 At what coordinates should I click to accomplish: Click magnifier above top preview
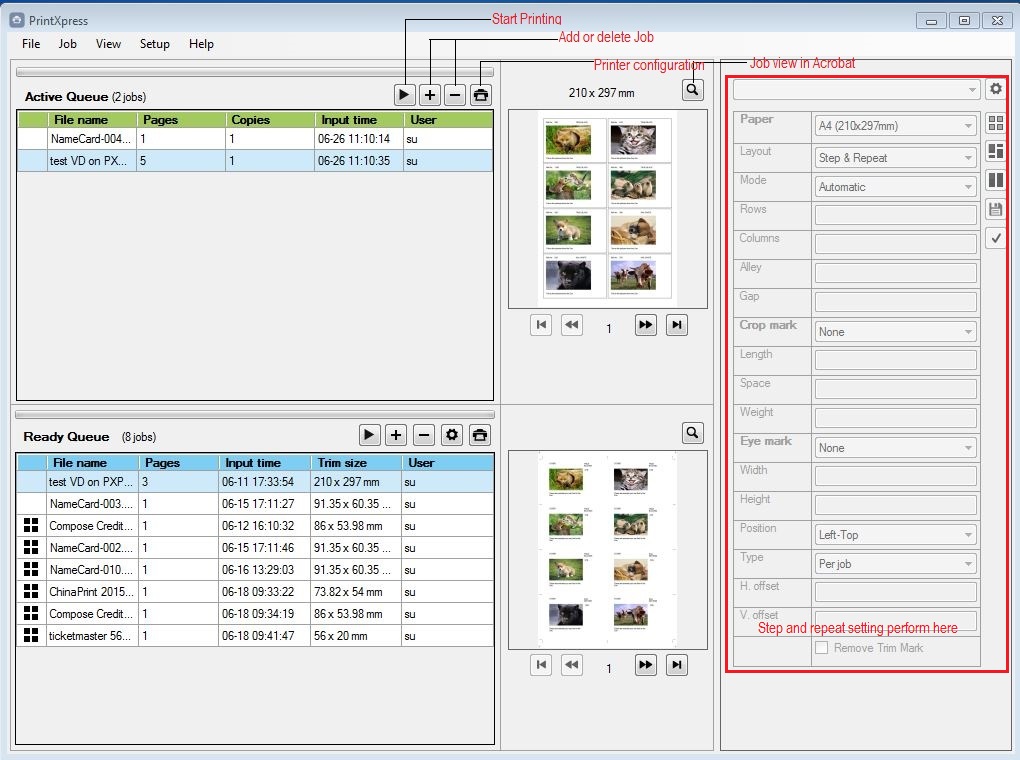point(692,91)
